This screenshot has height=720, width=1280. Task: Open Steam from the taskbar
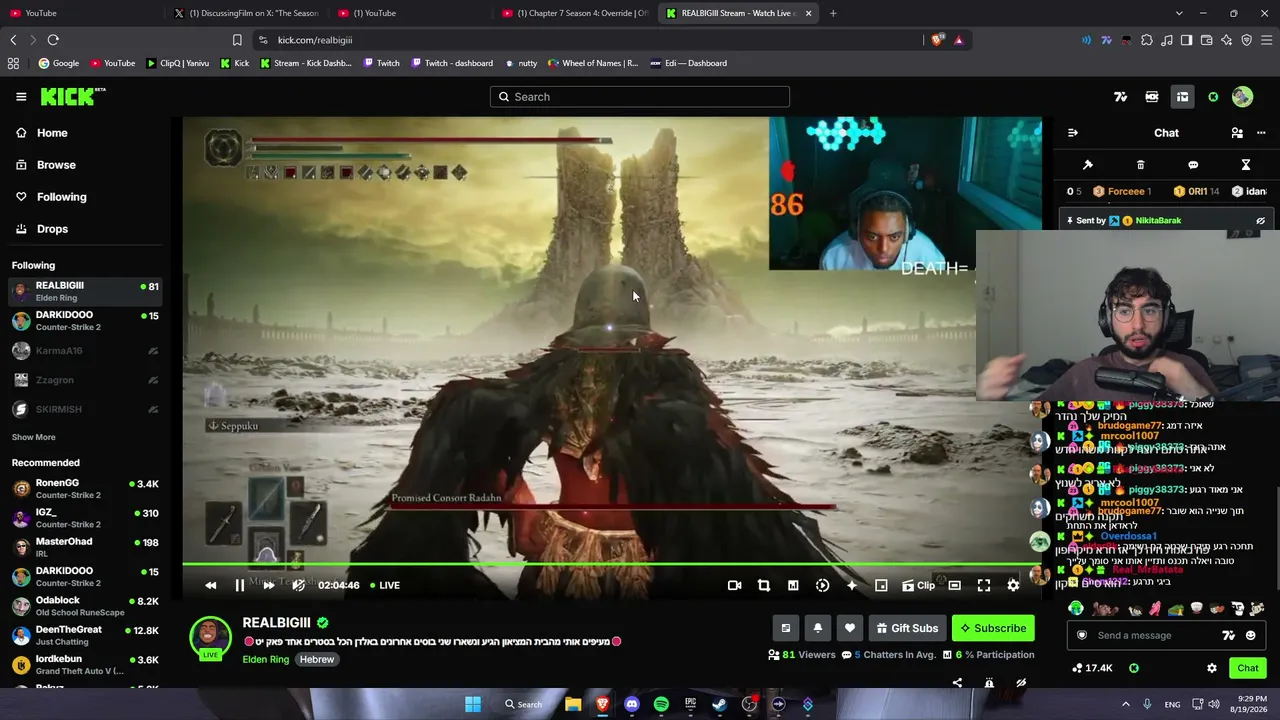[x=720, y=705]
